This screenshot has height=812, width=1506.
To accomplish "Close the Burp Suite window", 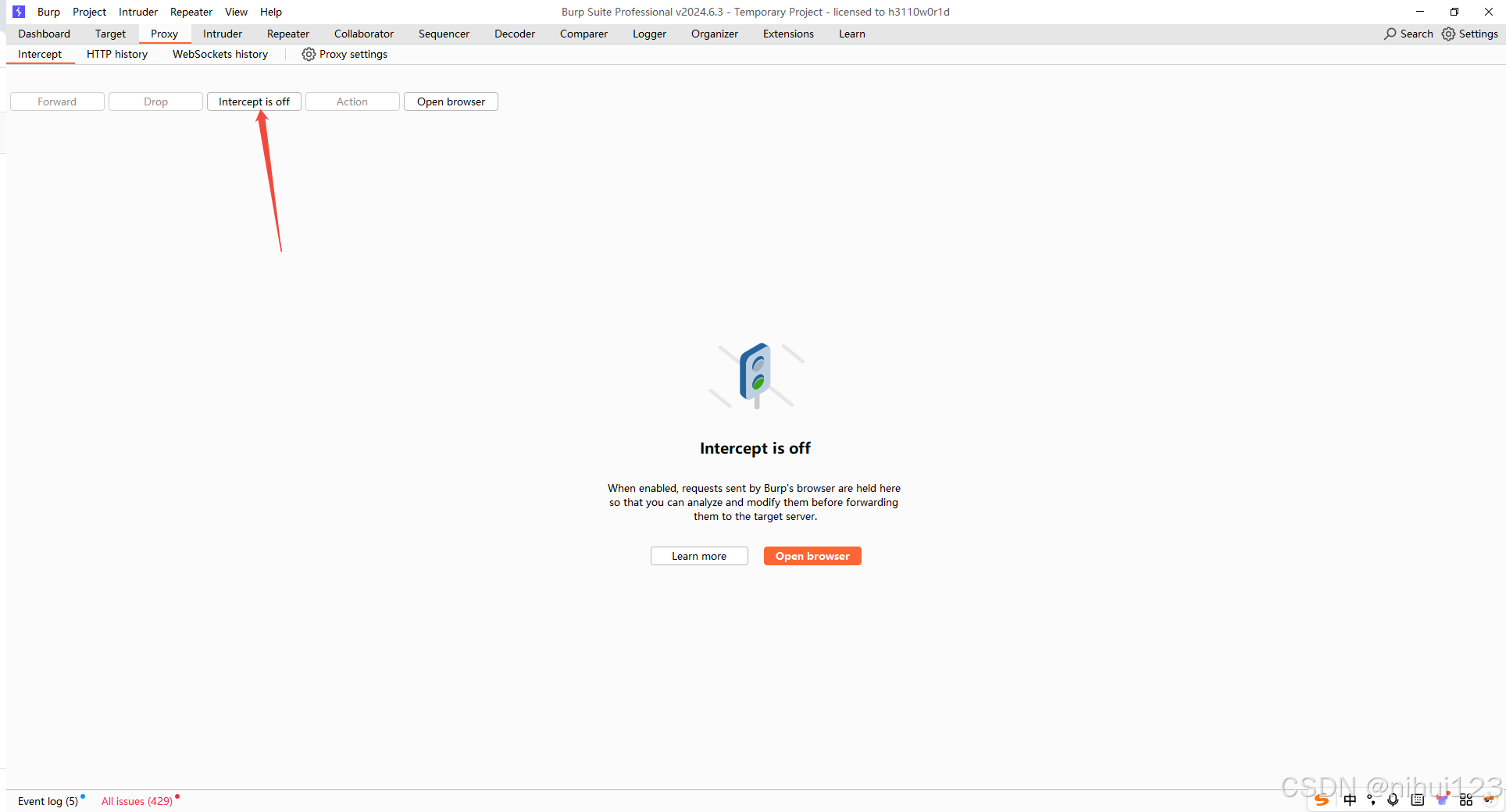I will coord(1489,12).
